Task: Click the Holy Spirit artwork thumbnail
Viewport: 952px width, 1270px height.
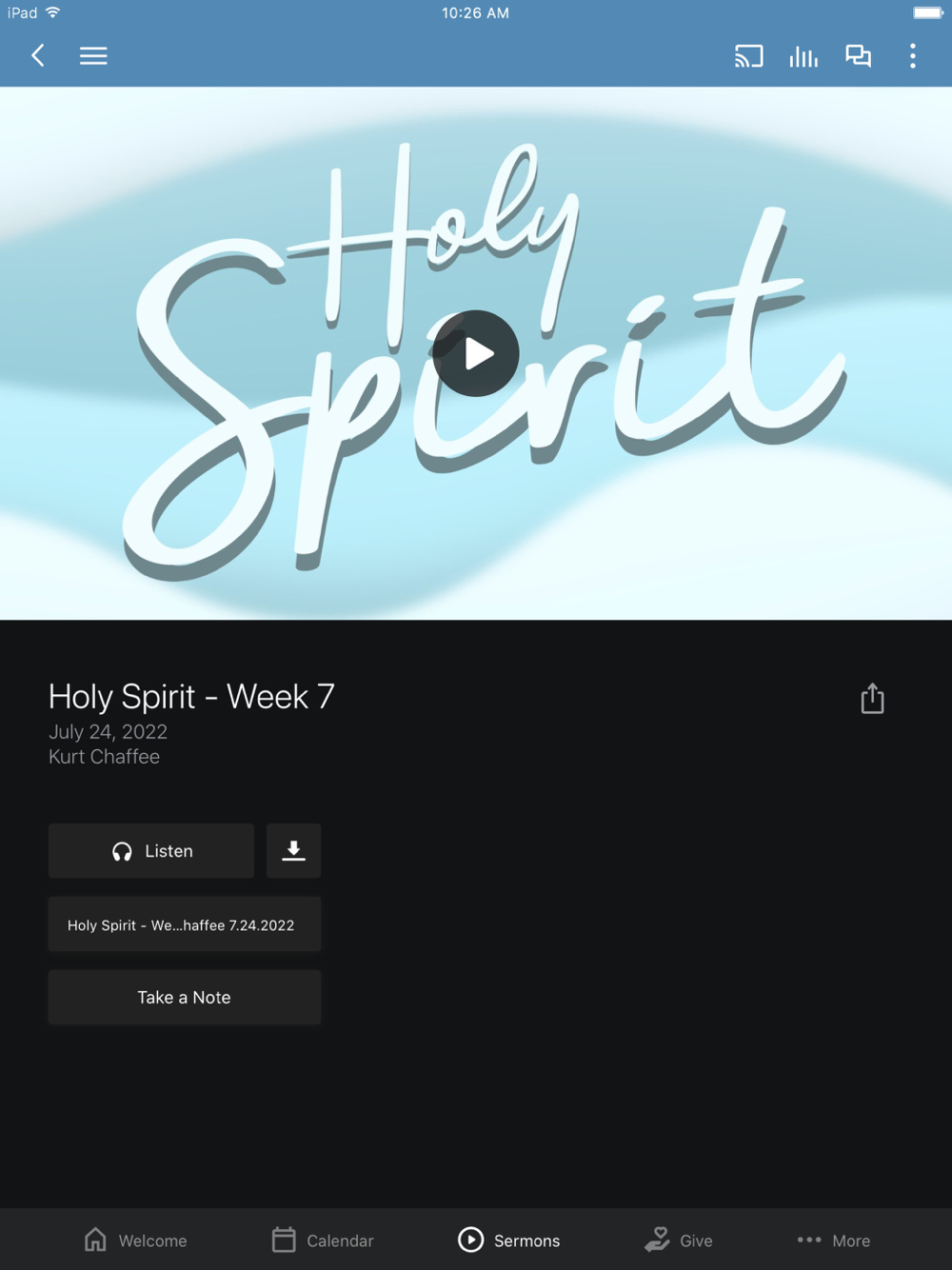Action: point(476,353)
